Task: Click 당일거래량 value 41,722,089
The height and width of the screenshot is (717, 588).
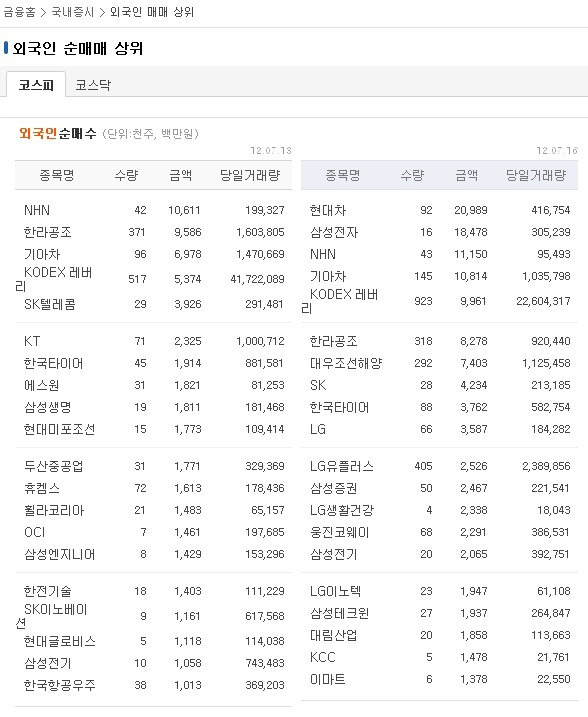Action: pyautogui.click(x=257, y=279)
